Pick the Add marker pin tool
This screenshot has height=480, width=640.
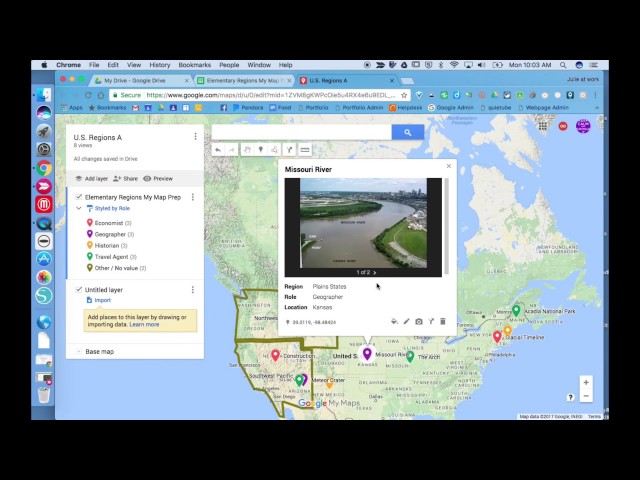[261, 150]
